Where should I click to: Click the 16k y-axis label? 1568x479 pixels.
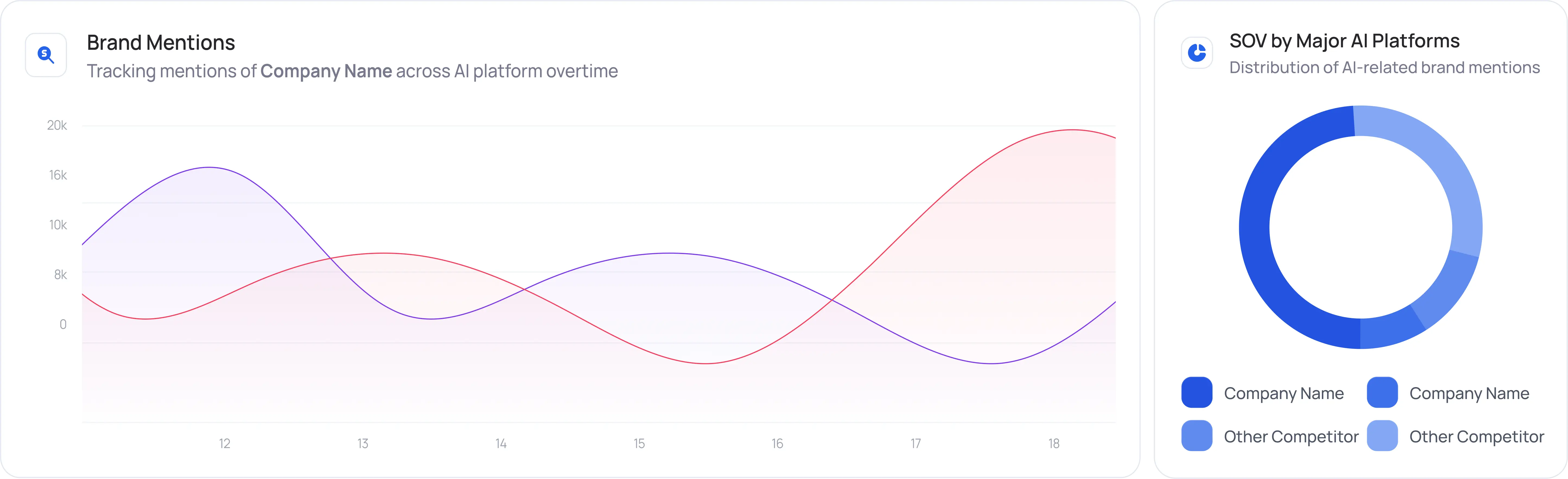tap(58, 175)
